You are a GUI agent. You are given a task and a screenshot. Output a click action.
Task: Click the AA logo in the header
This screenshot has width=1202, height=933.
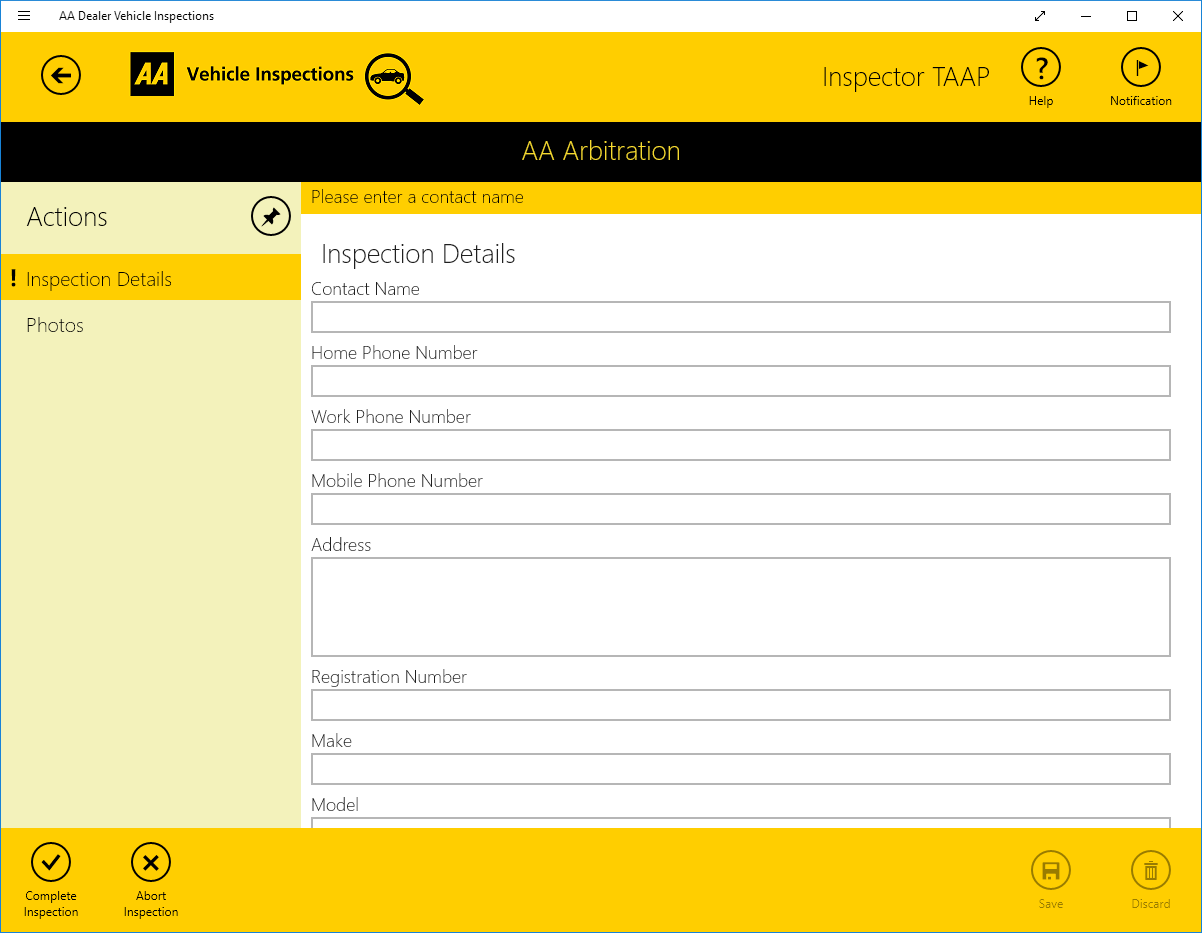(x=152, y=74)
